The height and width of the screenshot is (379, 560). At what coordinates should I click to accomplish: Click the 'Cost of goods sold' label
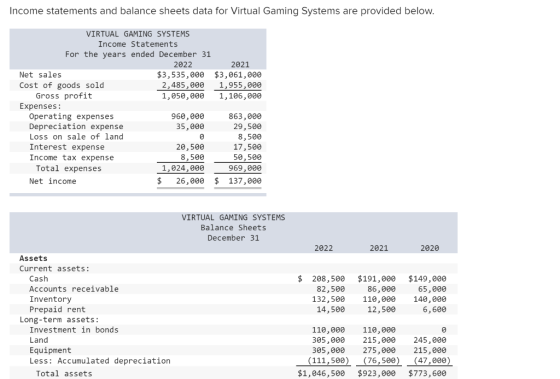click(x=62, y=85)
